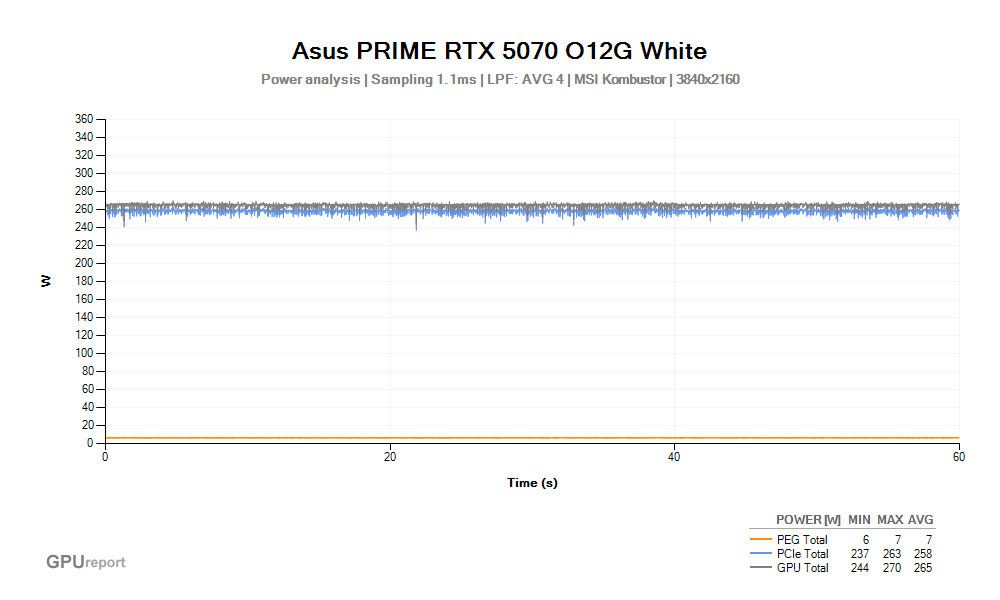Select the GPU Total legend label
This screenshot has height=600, width=1000.
coord(802,568)
